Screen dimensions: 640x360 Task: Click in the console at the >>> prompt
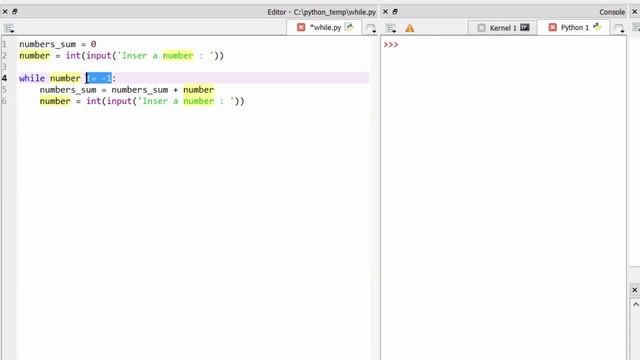(391, 44)
